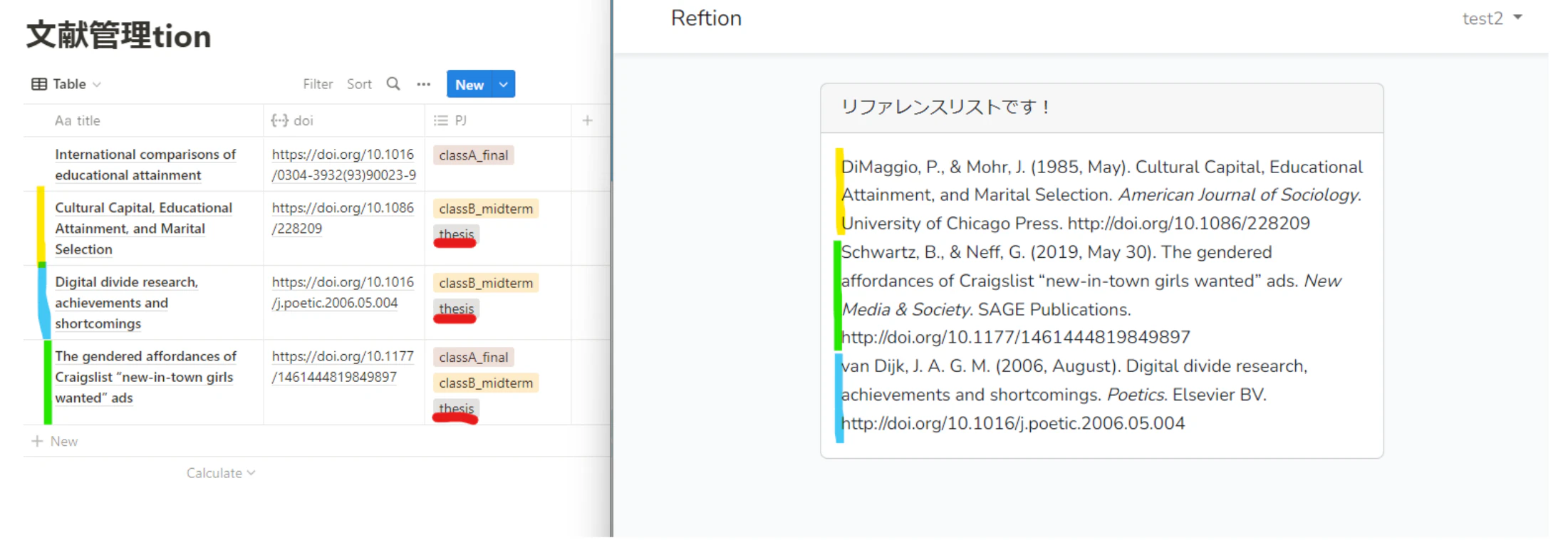The height and width of the screenshot is (540, 1568).
Task: Open the Calculate dropdown below the table
Action: pyautogui.click(x=221, y=473)
